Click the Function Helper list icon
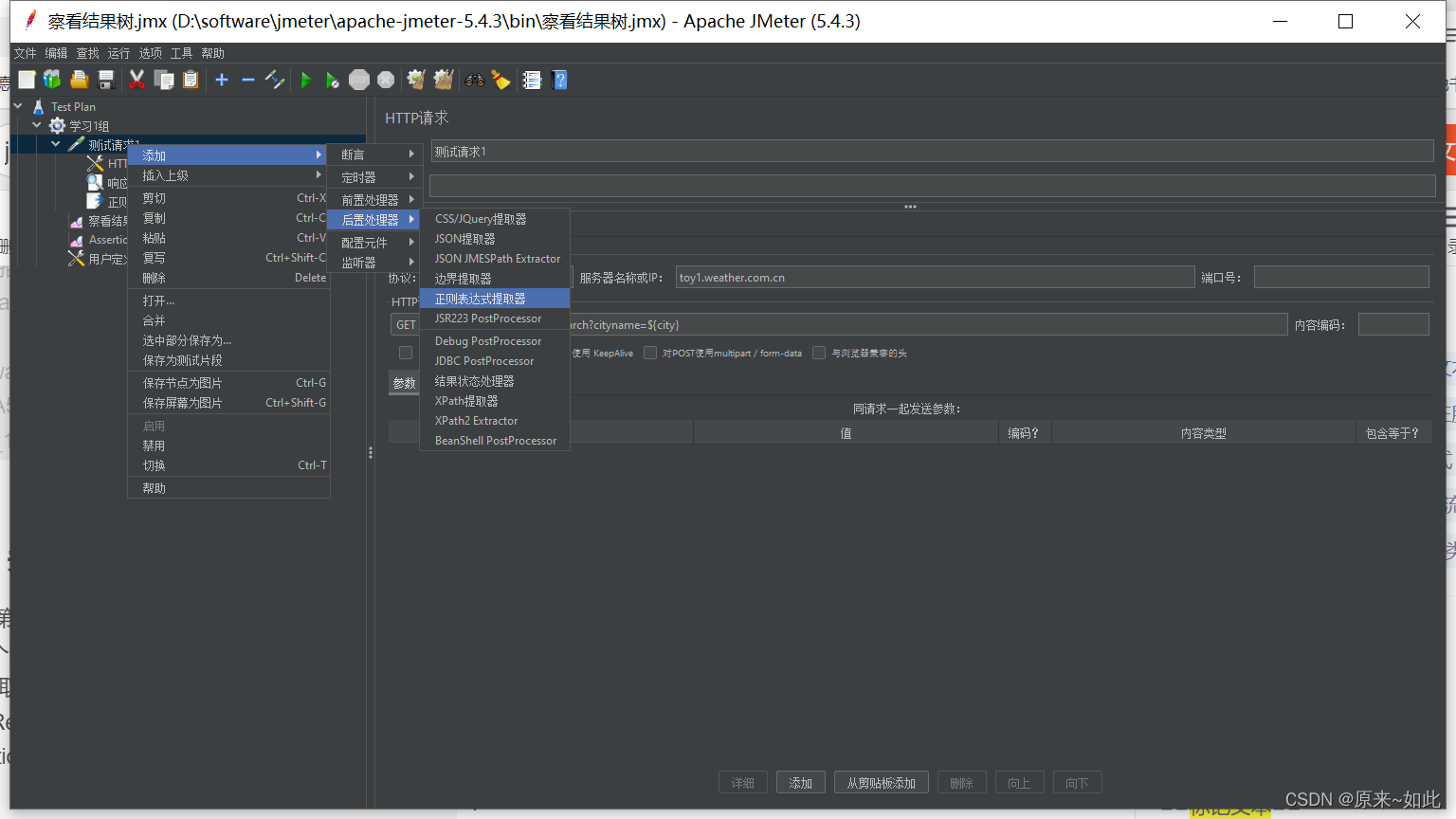The width and height of the screenshot is (1456, 819). click(533, 81)
